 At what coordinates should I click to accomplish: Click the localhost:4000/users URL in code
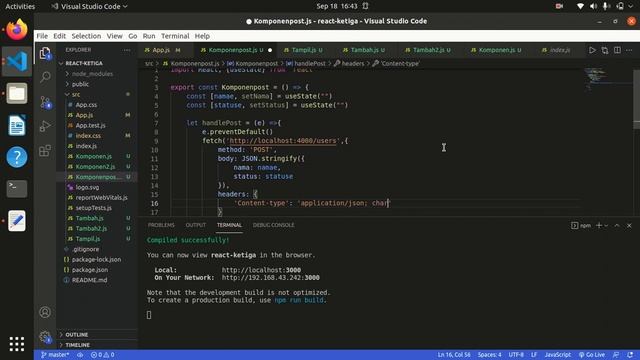coord(283,141)
